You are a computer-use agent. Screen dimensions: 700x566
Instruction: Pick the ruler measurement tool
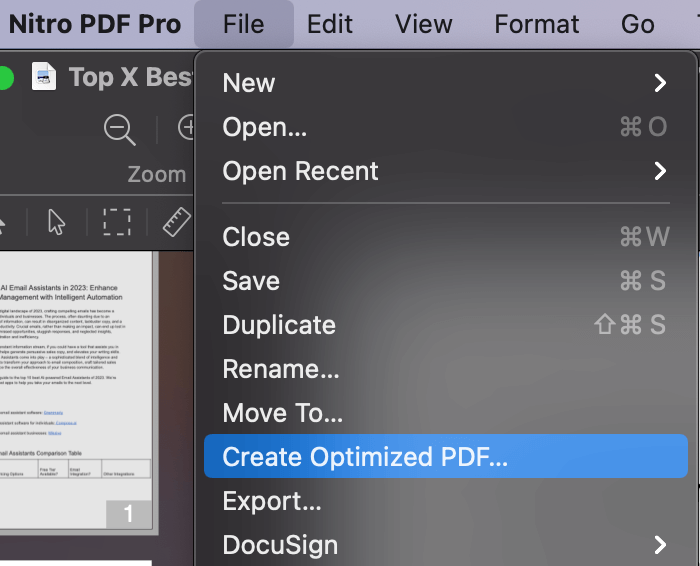176,221
